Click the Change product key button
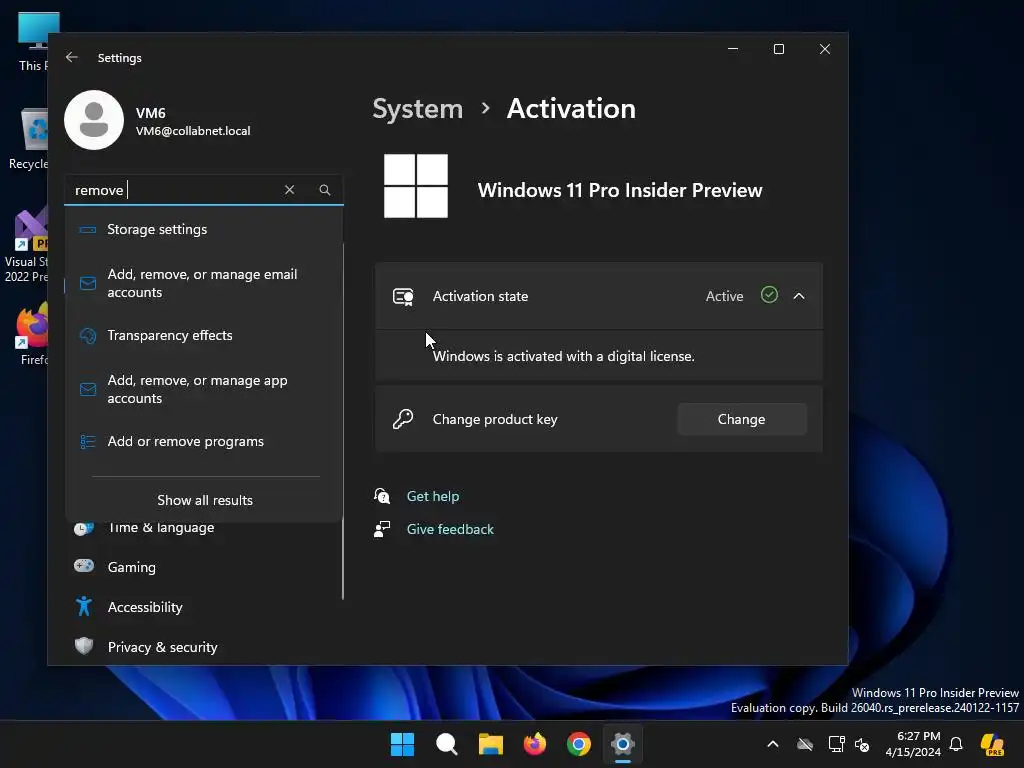Screen dimensions: 1024x768 (x=742, y=419)
